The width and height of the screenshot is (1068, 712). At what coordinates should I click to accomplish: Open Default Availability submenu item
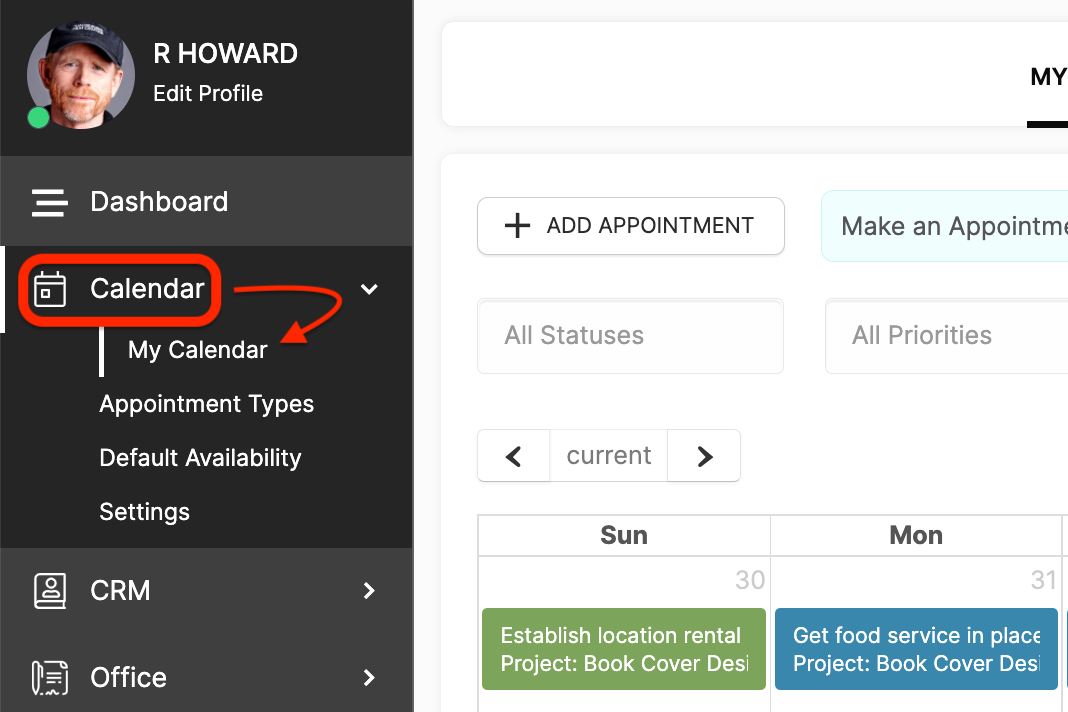200,458
